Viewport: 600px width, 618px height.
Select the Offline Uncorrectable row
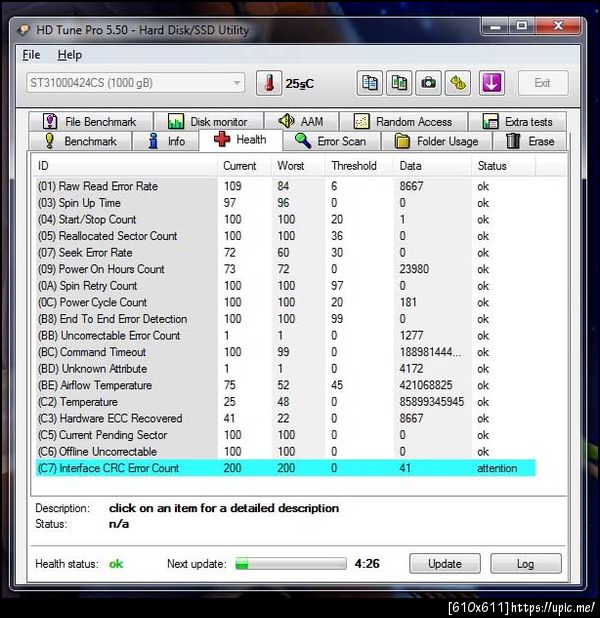285,451
